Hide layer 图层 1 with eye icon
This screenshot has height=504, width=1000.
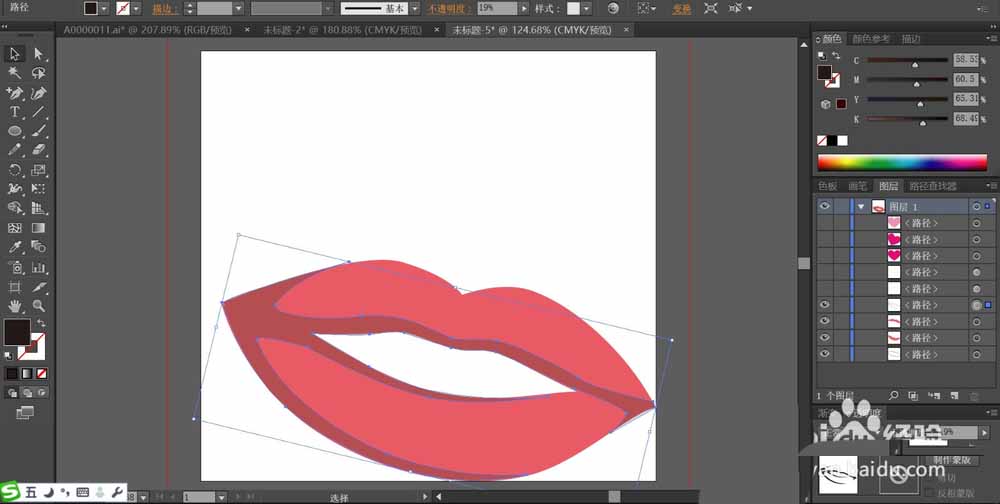(825, 207)
